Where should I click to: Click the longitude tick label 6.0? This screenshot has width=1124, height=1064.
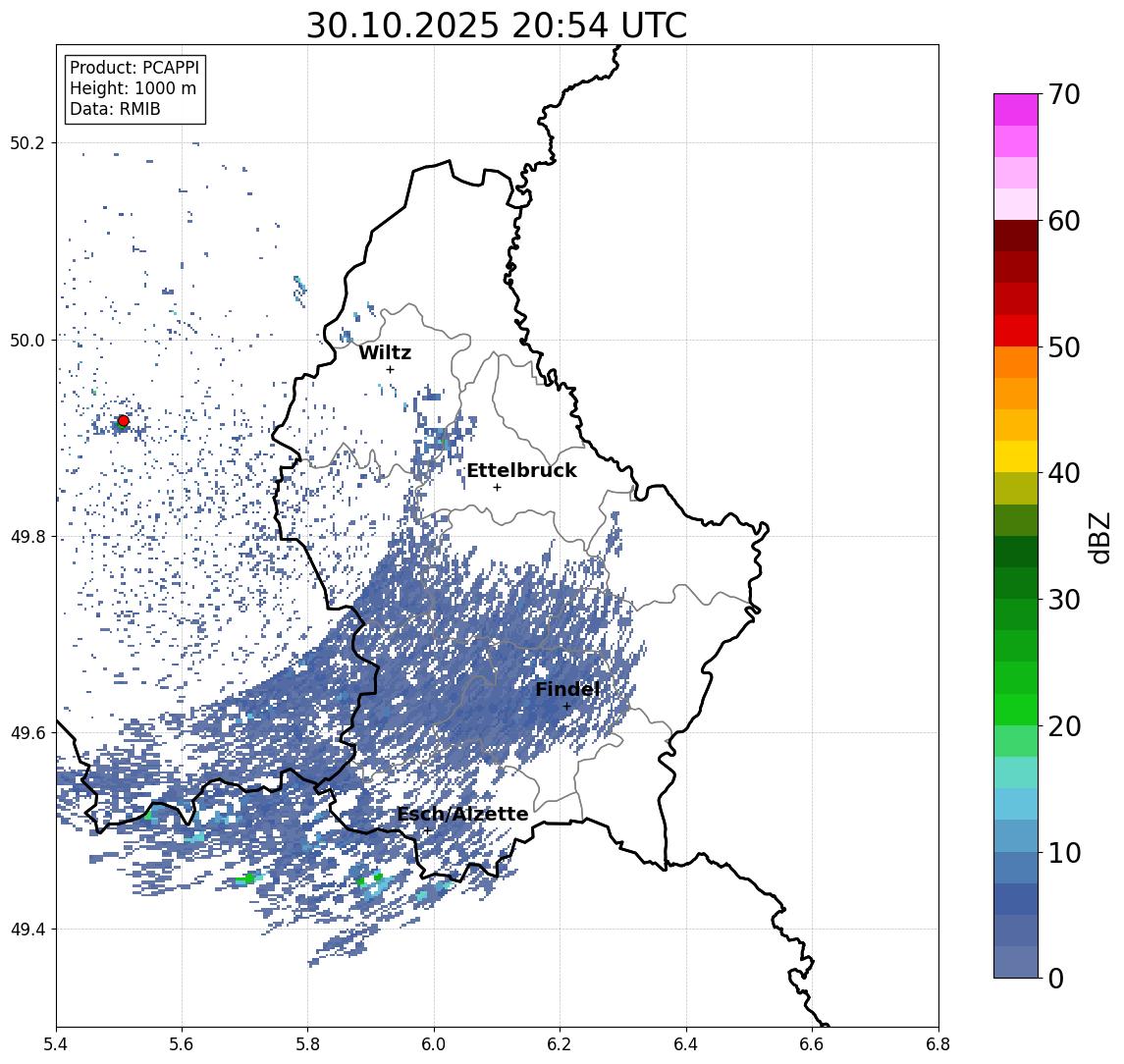[435, 1044]
